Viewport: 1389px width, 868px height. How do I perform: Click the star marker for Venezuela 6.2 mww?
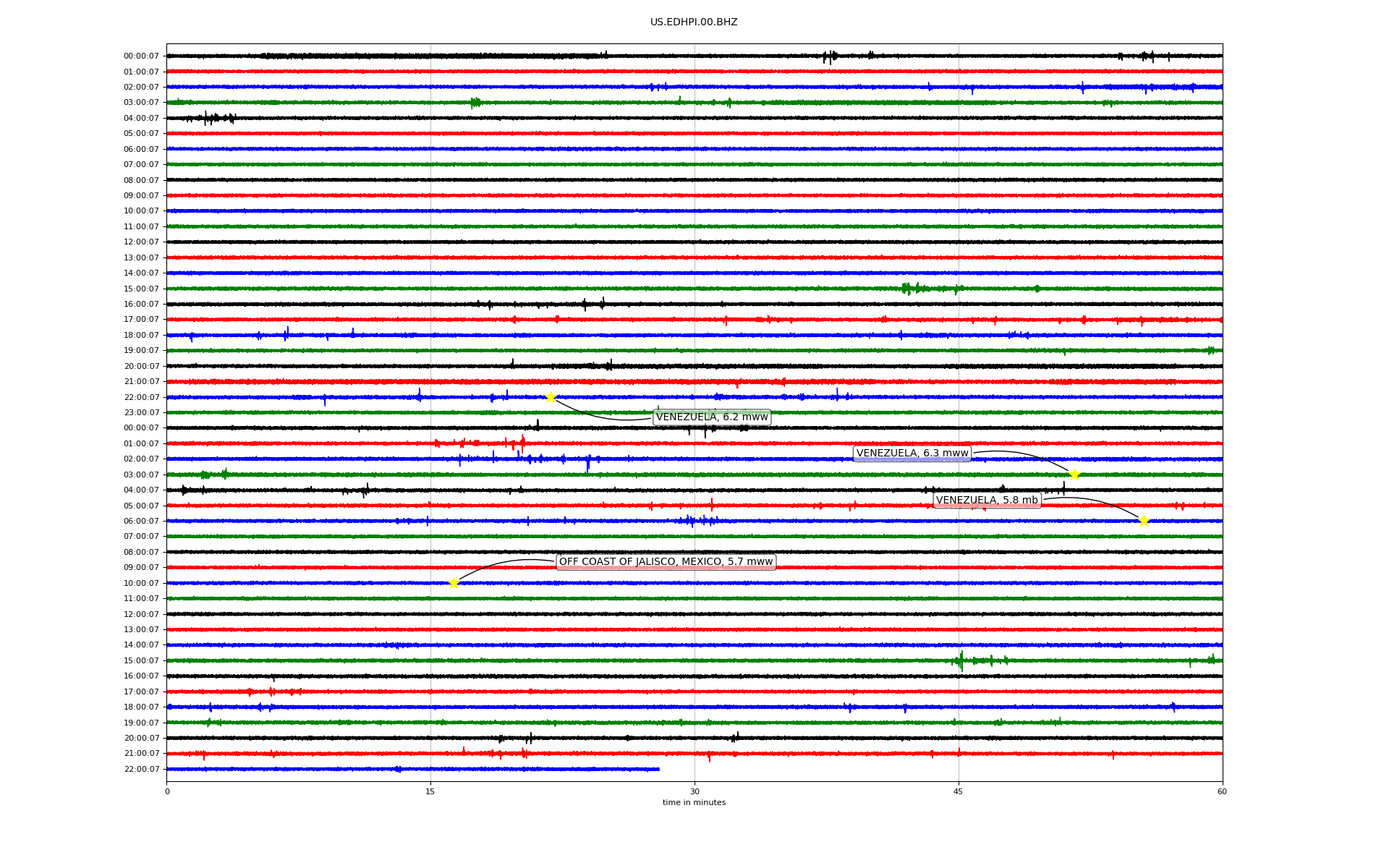pos(551,397)
